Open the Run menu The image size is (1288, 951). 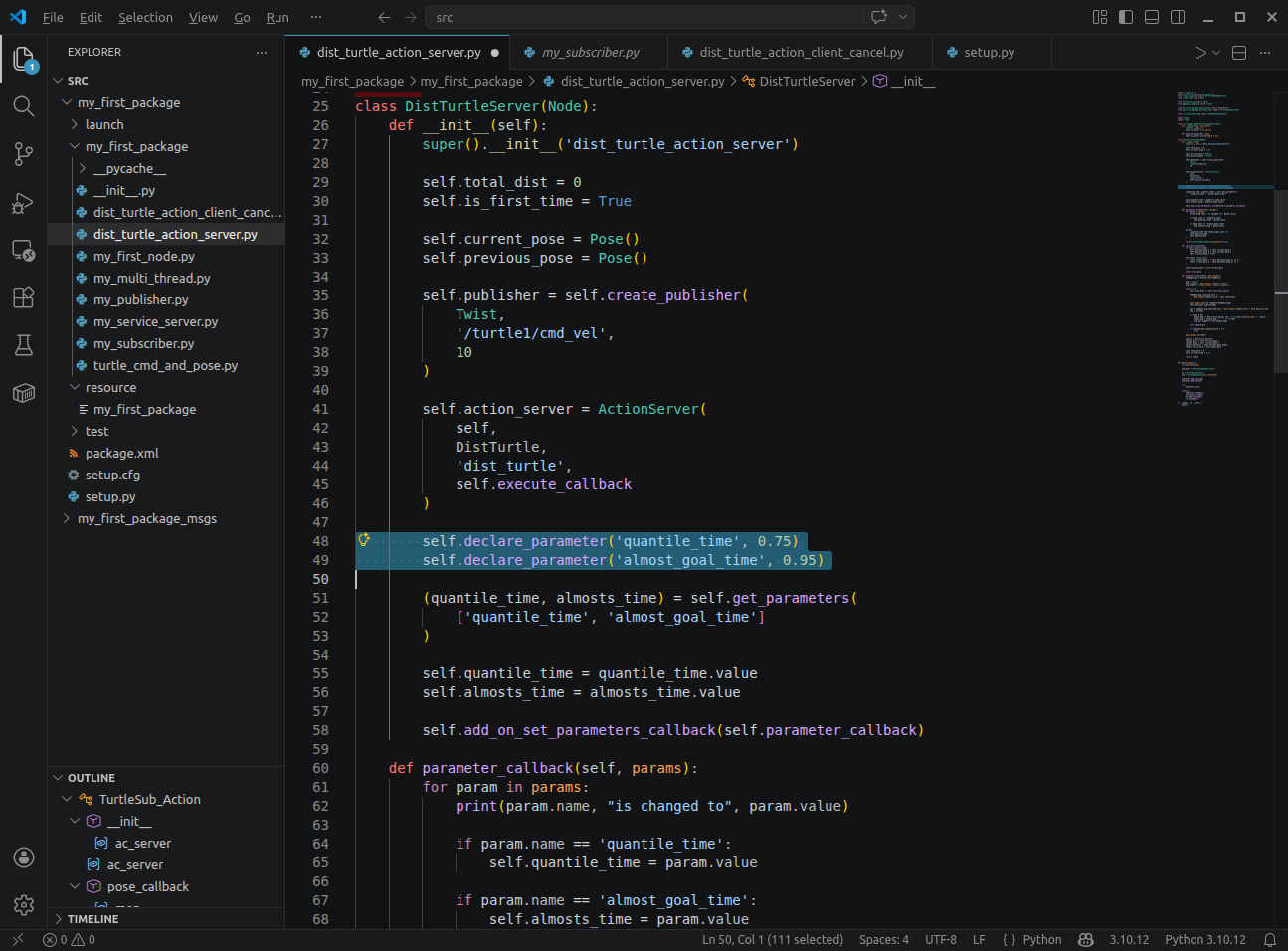277,17
